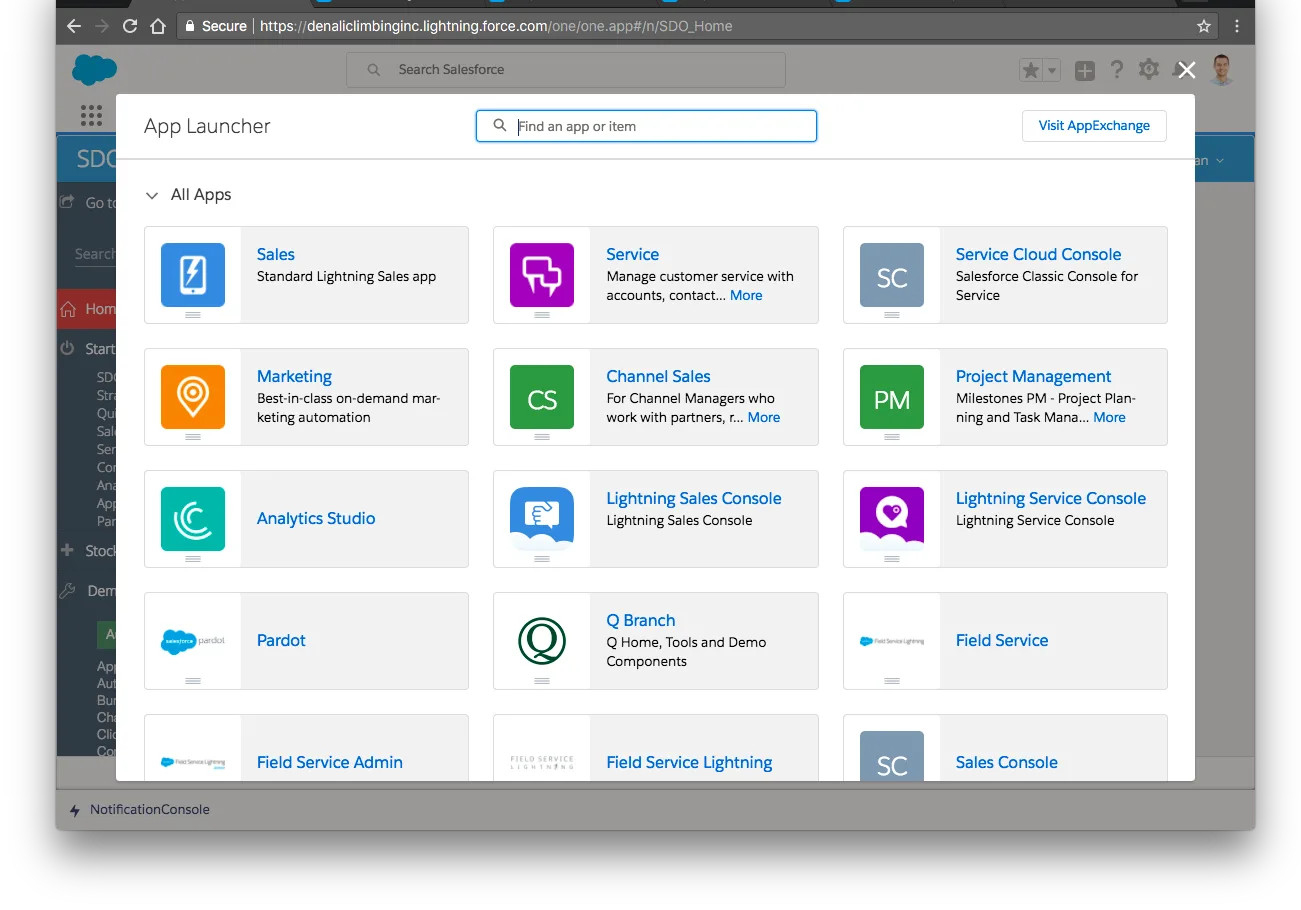Screen dimensions: 1301x910
Task: Open the Sales app icon
Action: click(x=193, y=275)
